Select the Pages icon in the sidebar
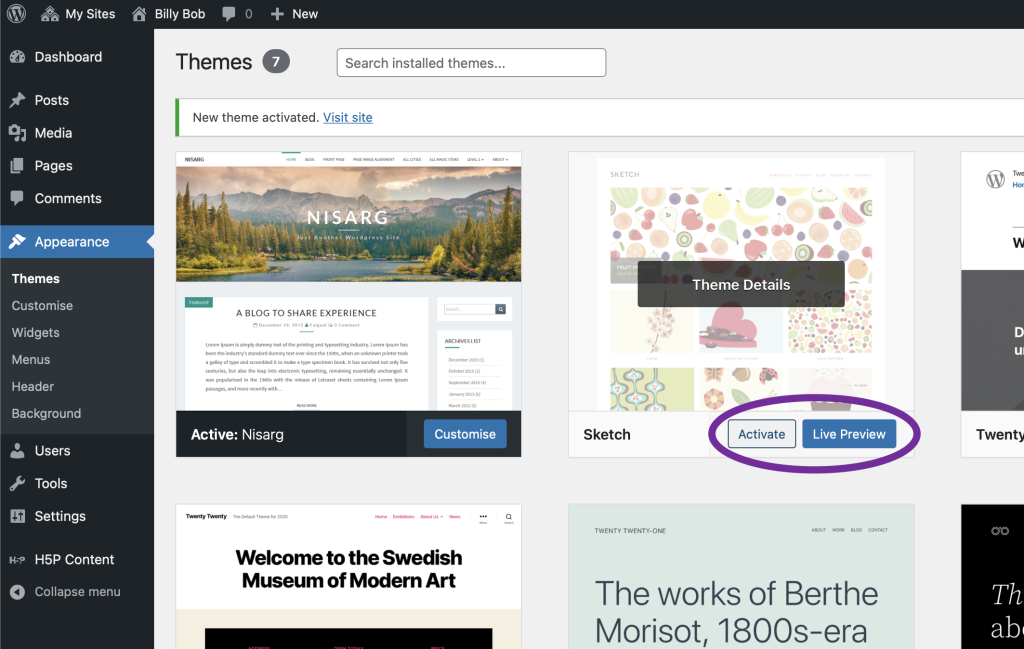1024x649 pixels. click(x=18, y=165)
